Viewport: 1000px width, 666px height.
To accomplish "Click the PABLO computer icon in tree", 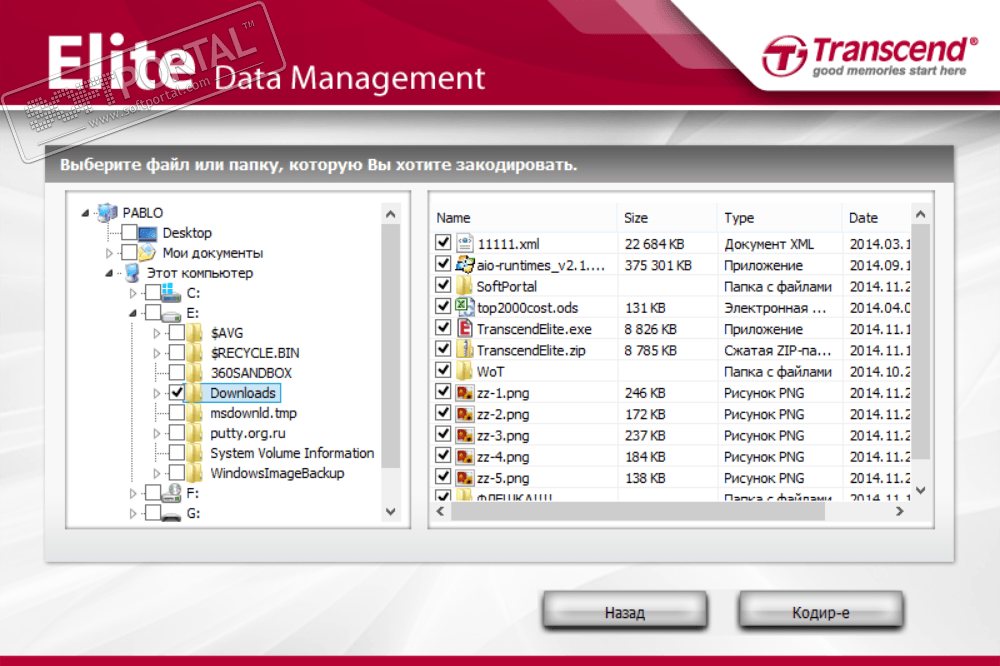I will pos(107,212).
